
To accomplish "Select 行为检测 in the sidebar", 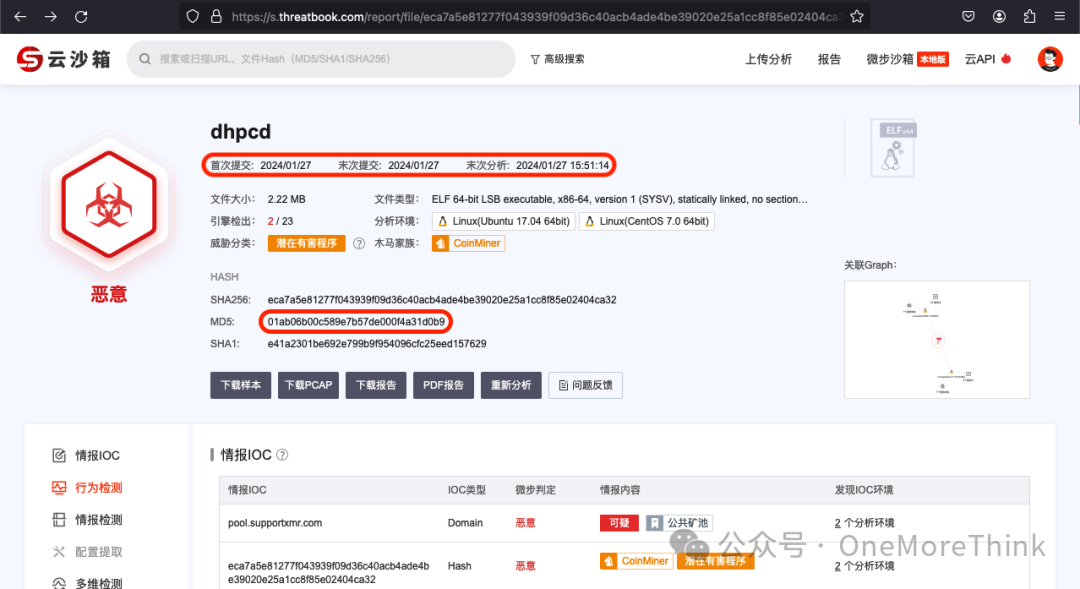I will (87, 488).
